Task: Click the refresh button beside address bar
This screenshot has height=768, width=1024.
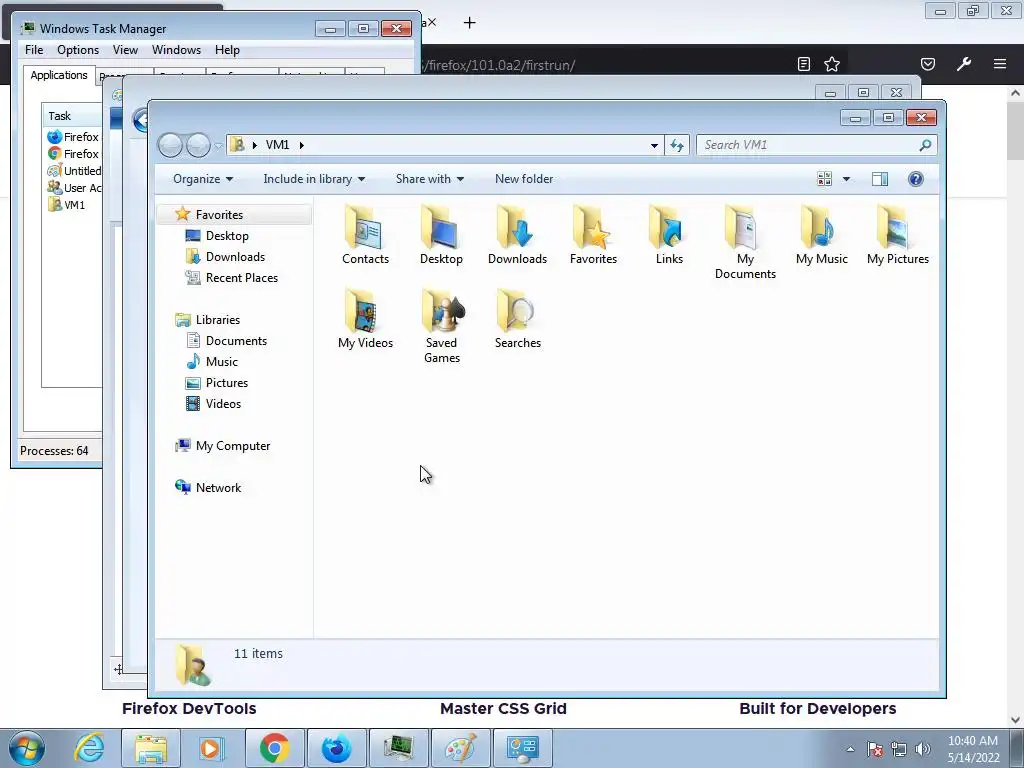Action: [x=677, y=145]
